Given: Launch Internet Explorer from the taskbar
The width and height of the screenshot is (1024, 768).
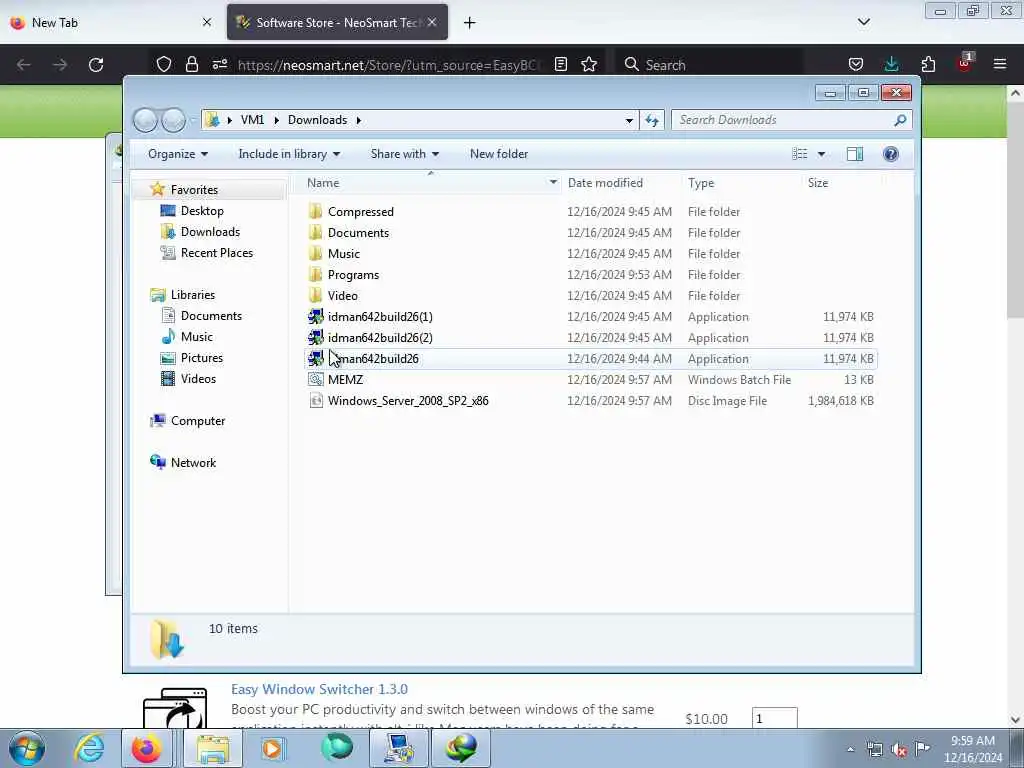Looking at the screenshot, I should pyautogui.click(x=89, y=748).
